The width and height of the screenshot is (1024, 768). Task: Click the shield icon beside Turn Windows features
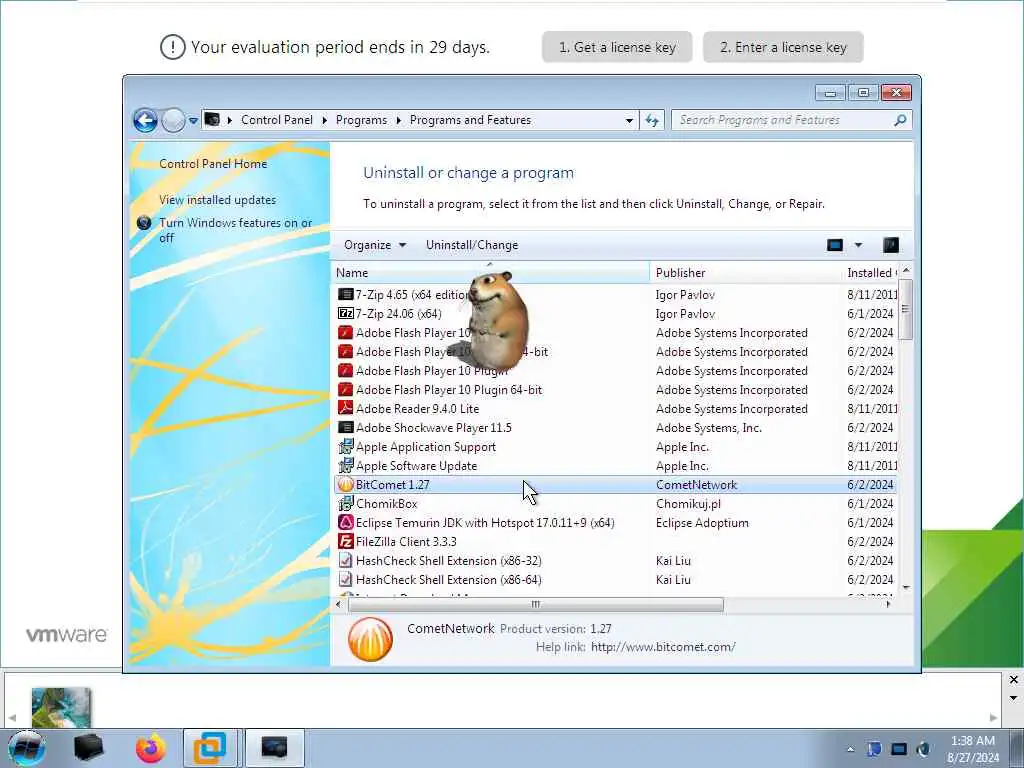pos(144,223)
